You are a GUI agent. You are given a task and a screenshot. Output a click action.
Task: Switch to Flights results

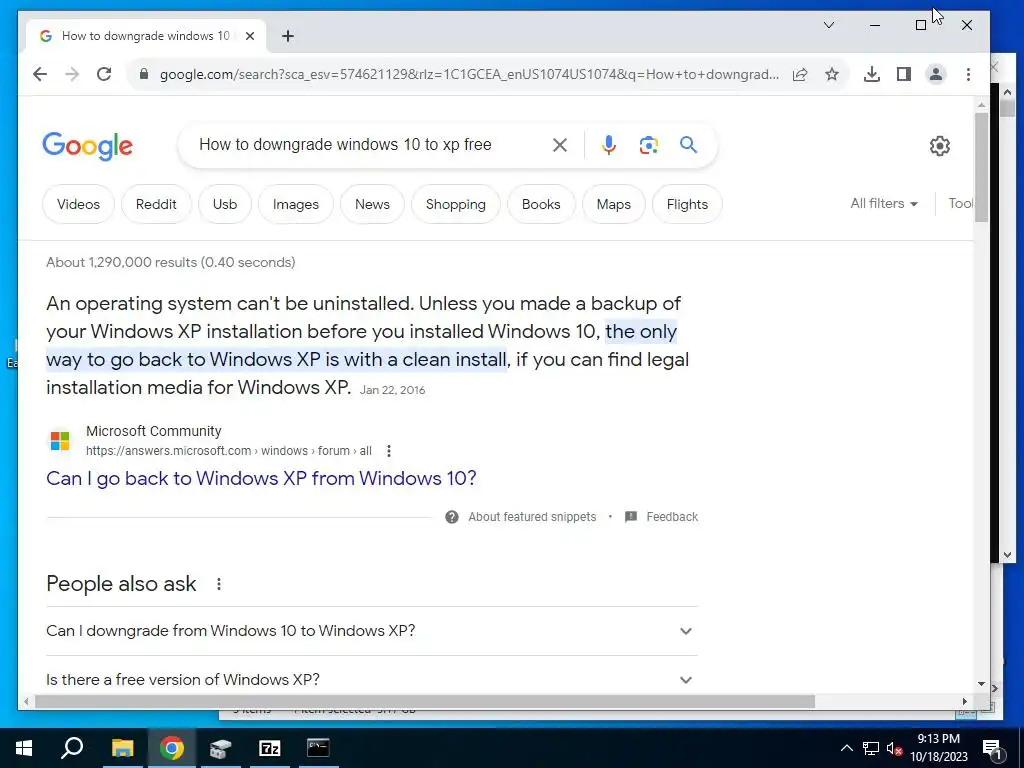point(687,204)
